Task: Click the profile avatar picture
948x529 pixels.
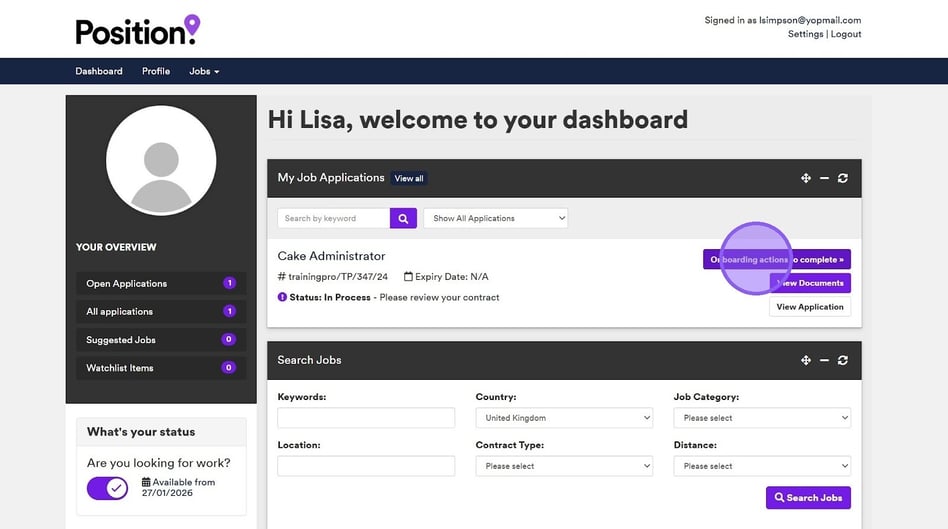Action: pyautogui.click(x=161, y=161)
